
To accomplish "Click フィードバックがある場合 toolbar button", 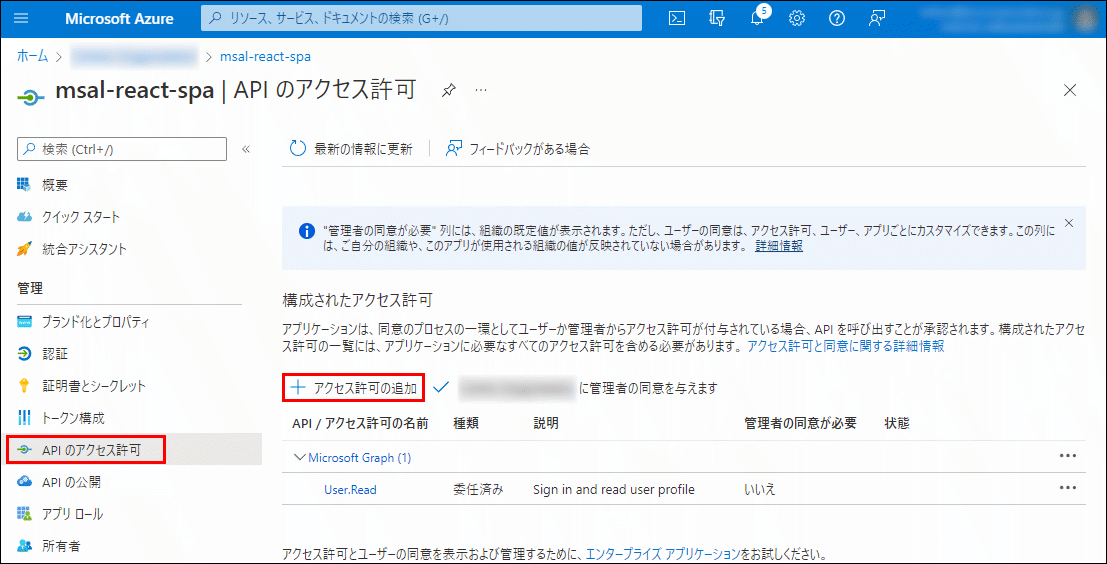I will coord(517,148).
